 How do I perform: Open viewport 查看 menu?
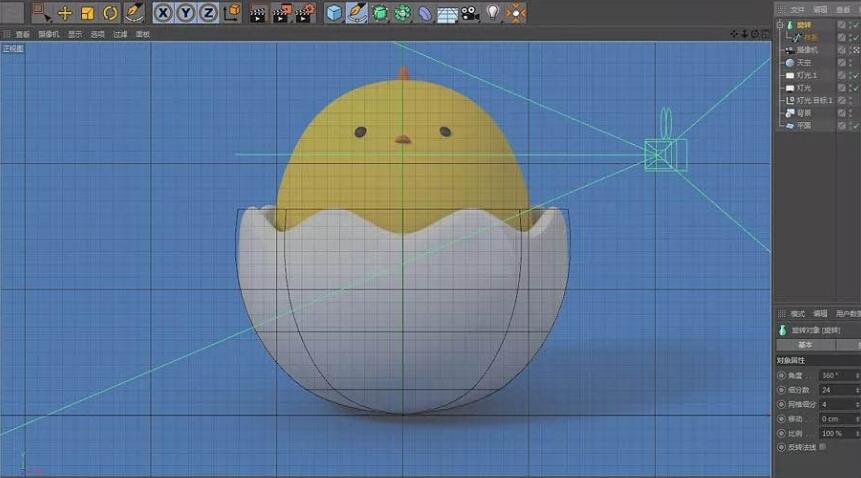23,35
